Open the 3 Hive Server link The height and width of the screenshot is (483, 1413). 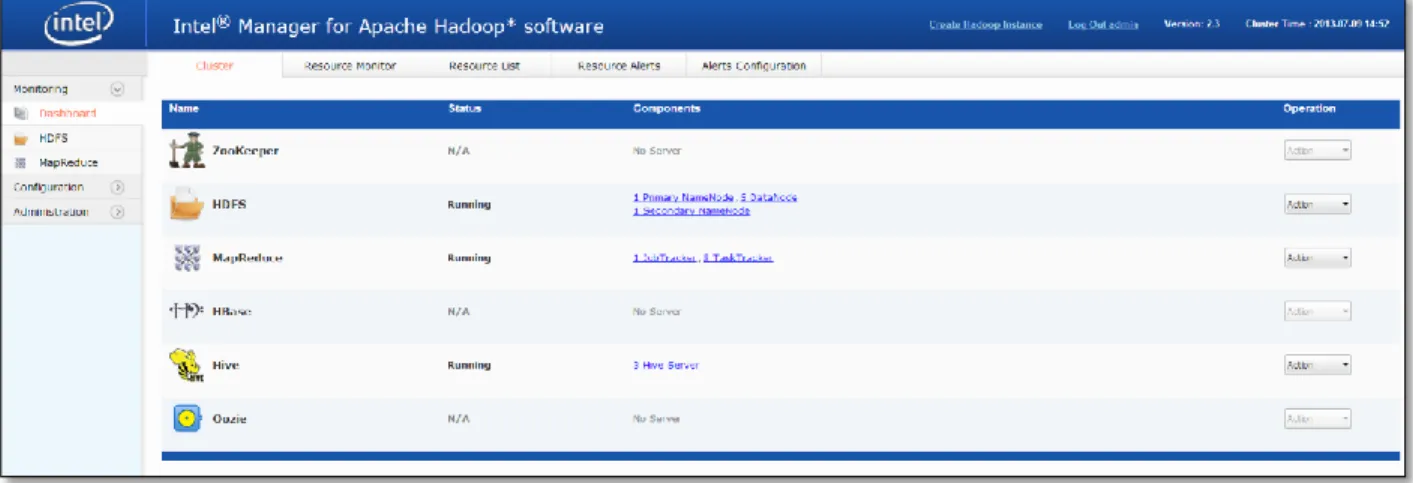tap(666, 365)
